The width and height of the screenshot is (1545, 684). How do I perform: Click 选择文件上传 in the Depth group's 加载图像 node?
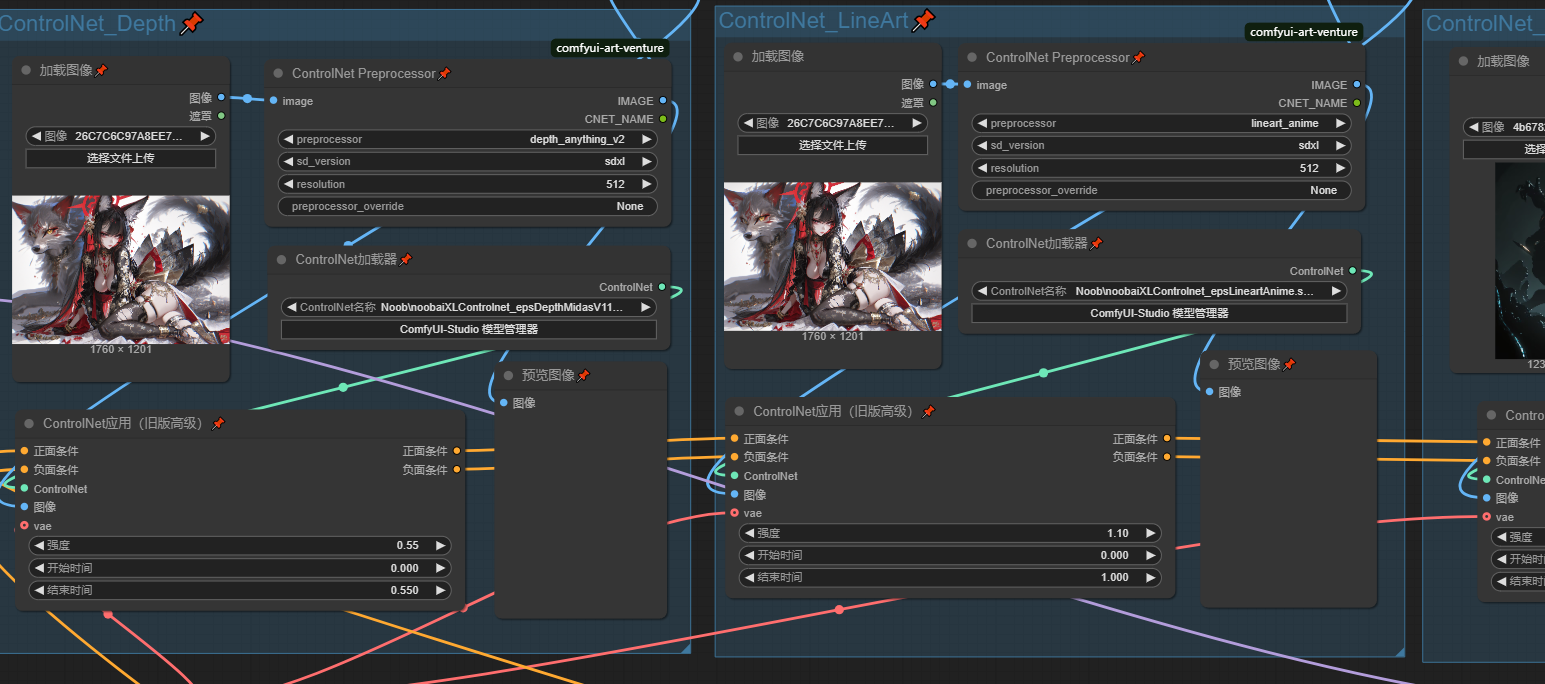click(x=120, y=158)
